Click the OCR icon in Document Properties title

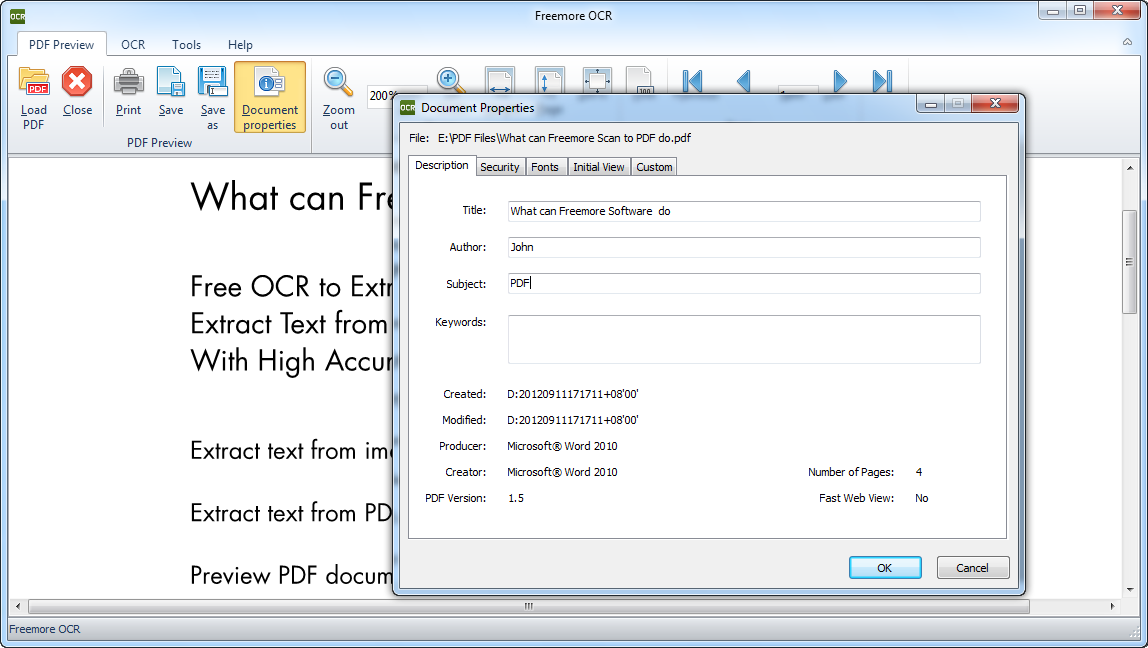pos(407,108)
